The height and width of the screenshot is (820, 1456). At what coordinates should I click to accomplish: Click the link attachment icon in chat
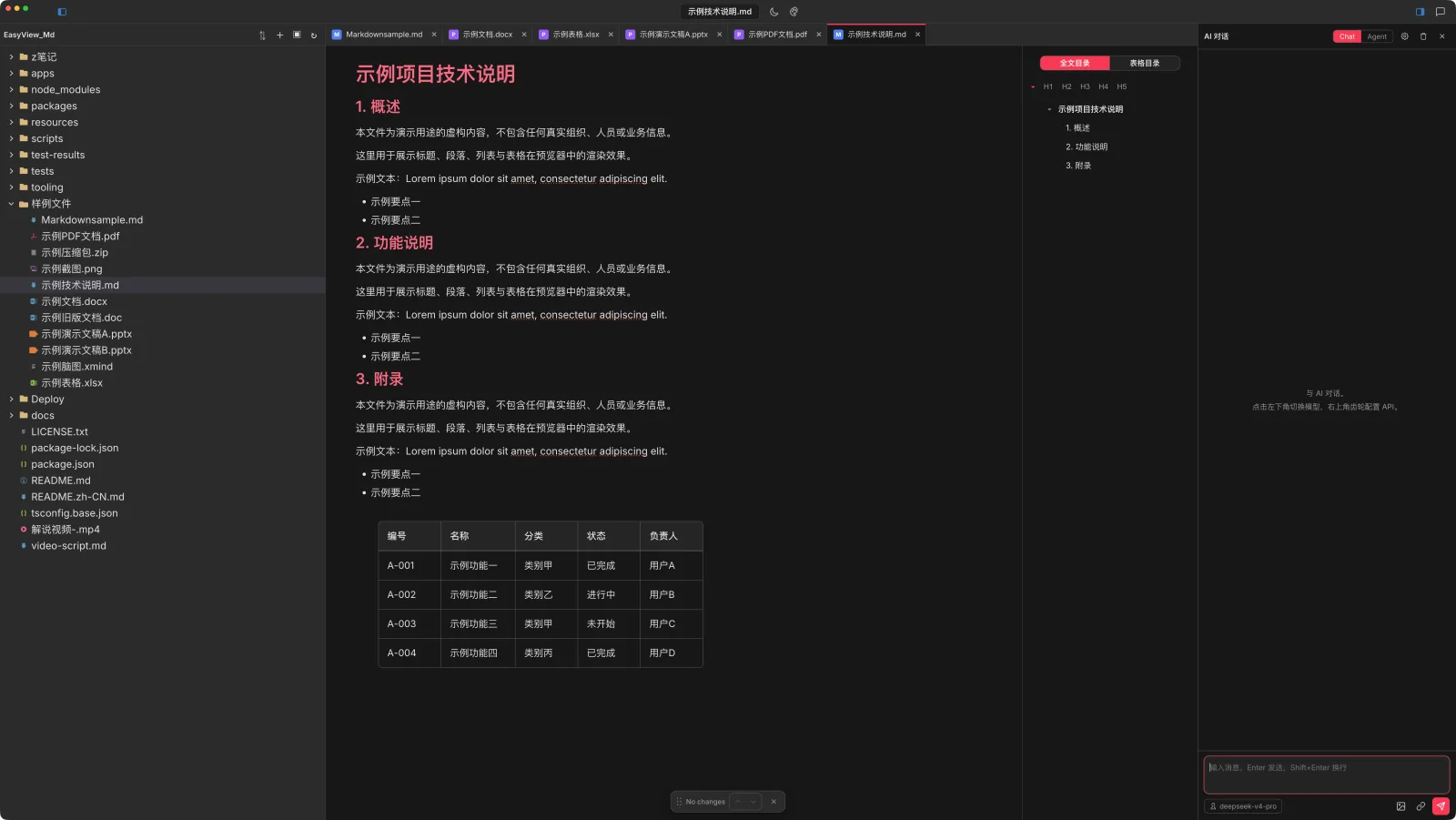pos(1421,806)
